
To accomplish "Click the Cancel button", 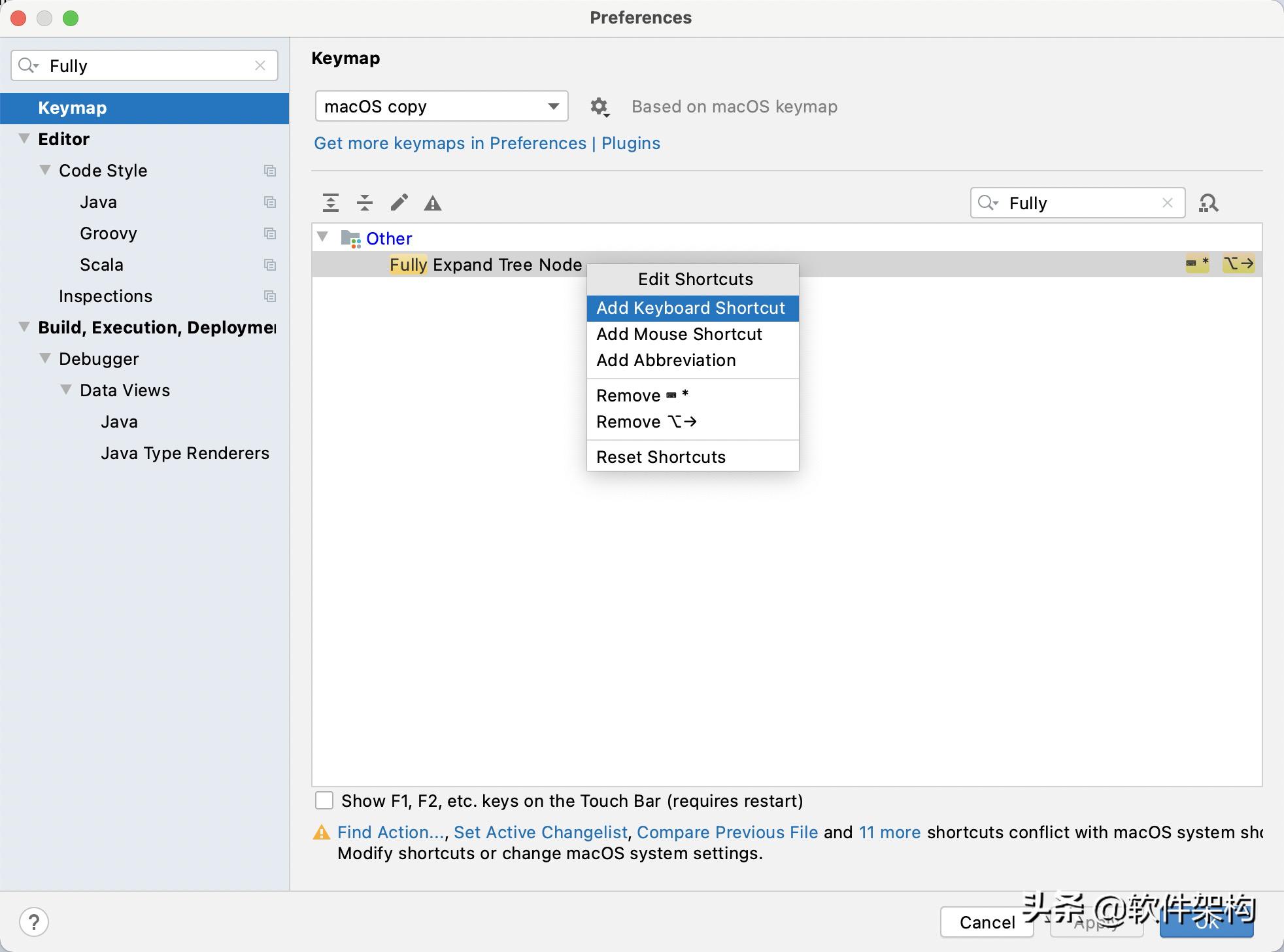I will 986,922.
